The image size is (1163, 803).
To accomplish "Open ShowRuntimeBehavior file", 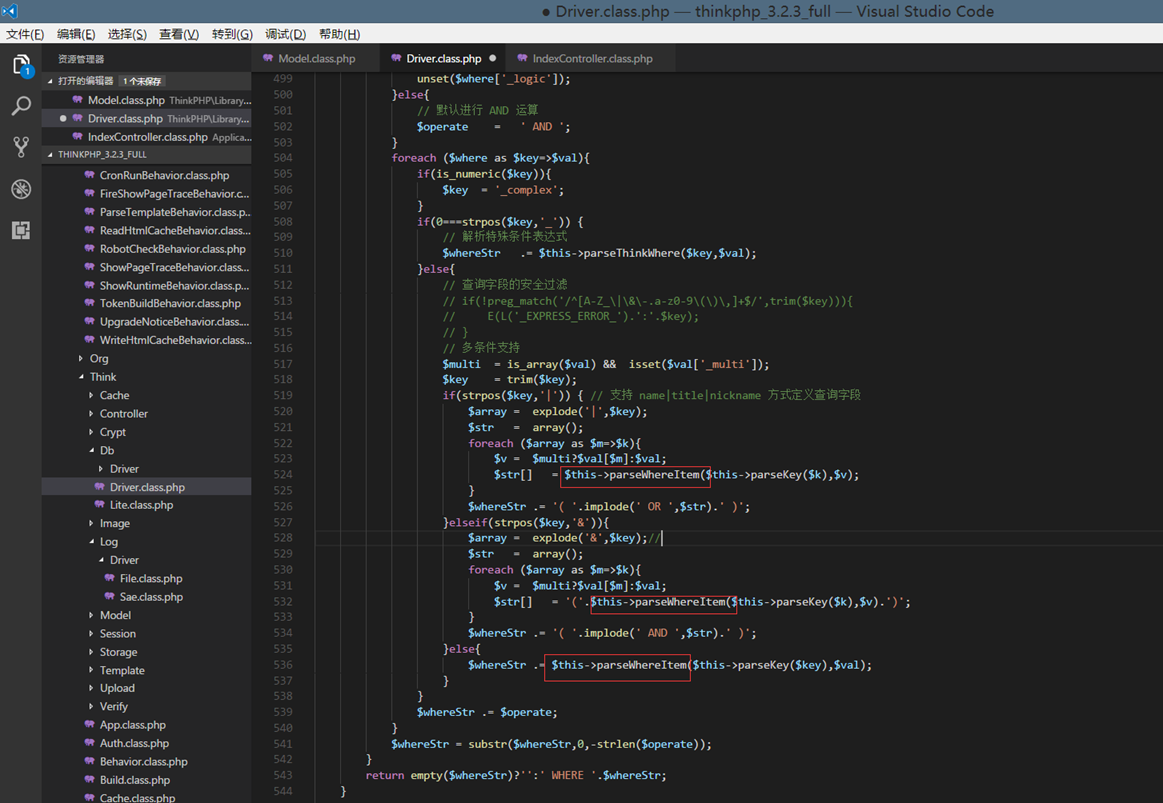I will coord(147,285).
